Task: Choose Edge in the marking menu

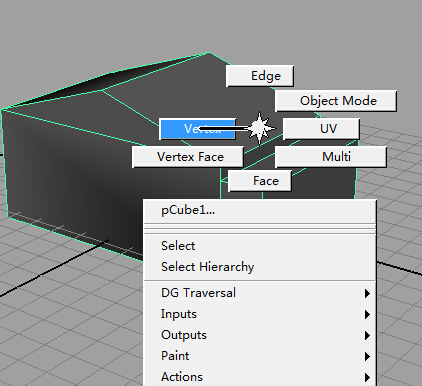Action: 260,76
